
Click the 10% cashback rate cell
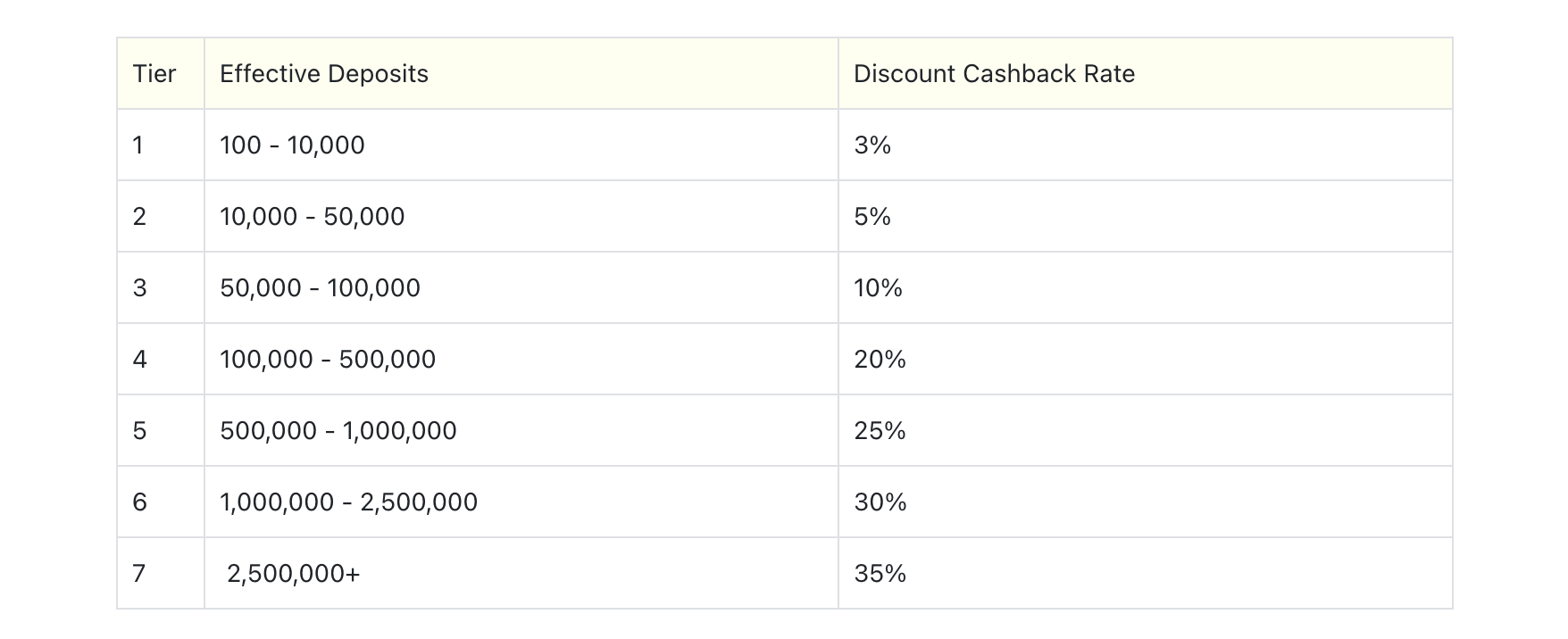coord(1146,287)
